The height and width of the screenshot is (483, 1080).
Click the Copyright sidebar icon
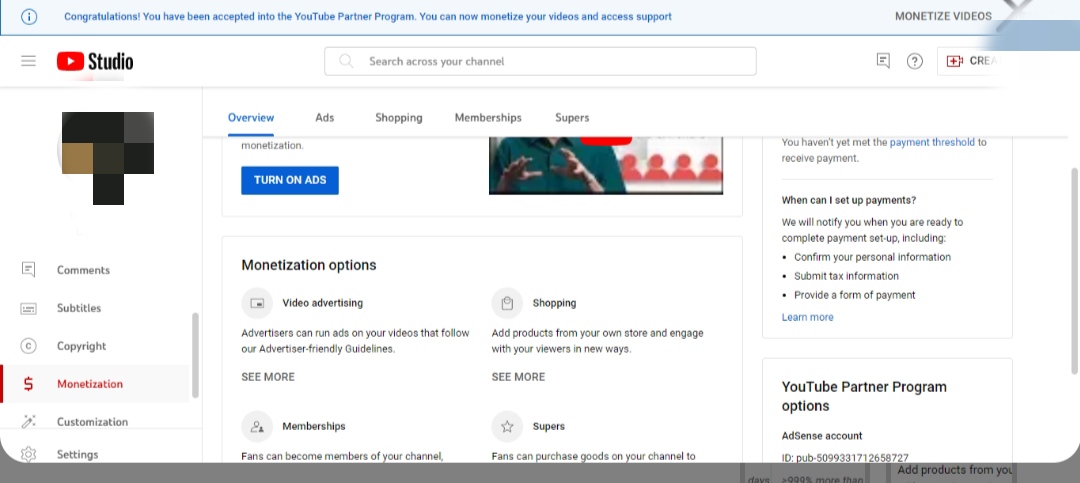pyautogui.click(x=28, y=346)
